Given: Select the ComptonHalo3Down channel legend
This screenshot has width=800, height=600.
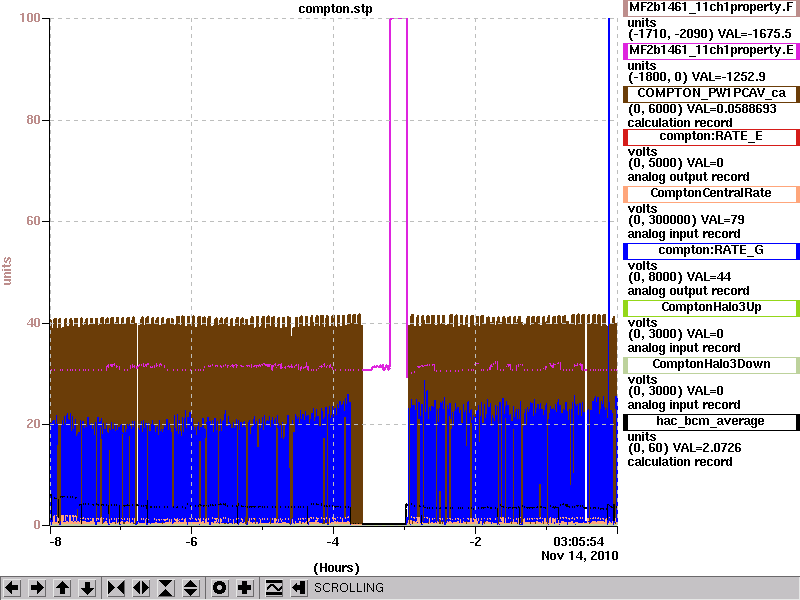Looking at the screenshot, I should click(711, 365).
